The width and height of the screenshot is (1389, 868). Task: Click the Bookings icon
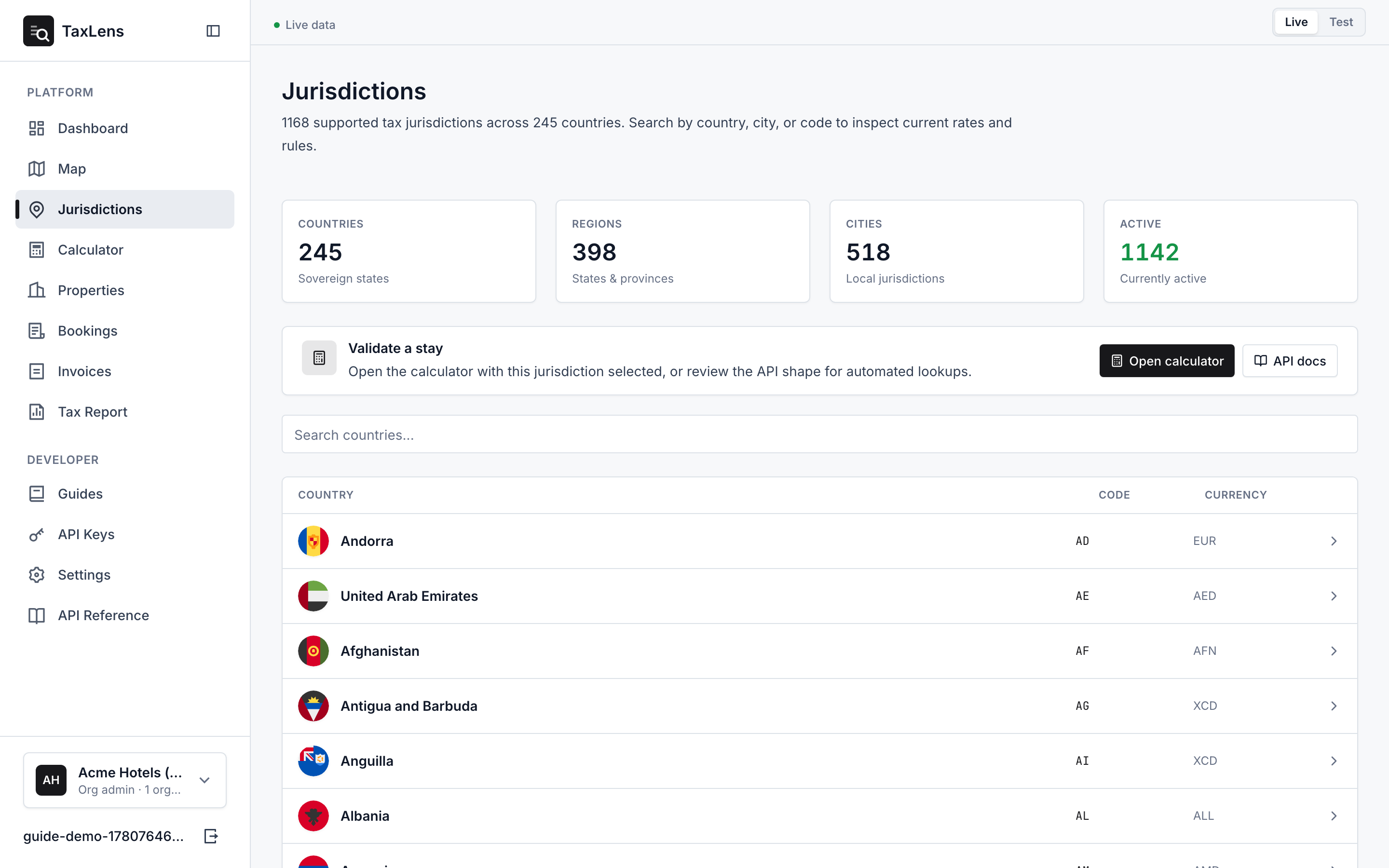(37, 331)
